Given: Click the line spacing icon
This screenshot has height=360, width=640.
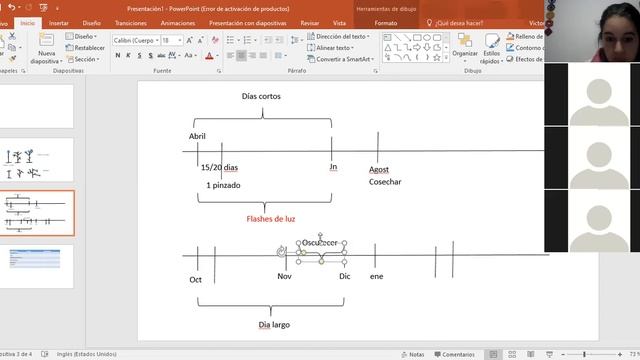Looking at the screenshot, I should 295,40.
